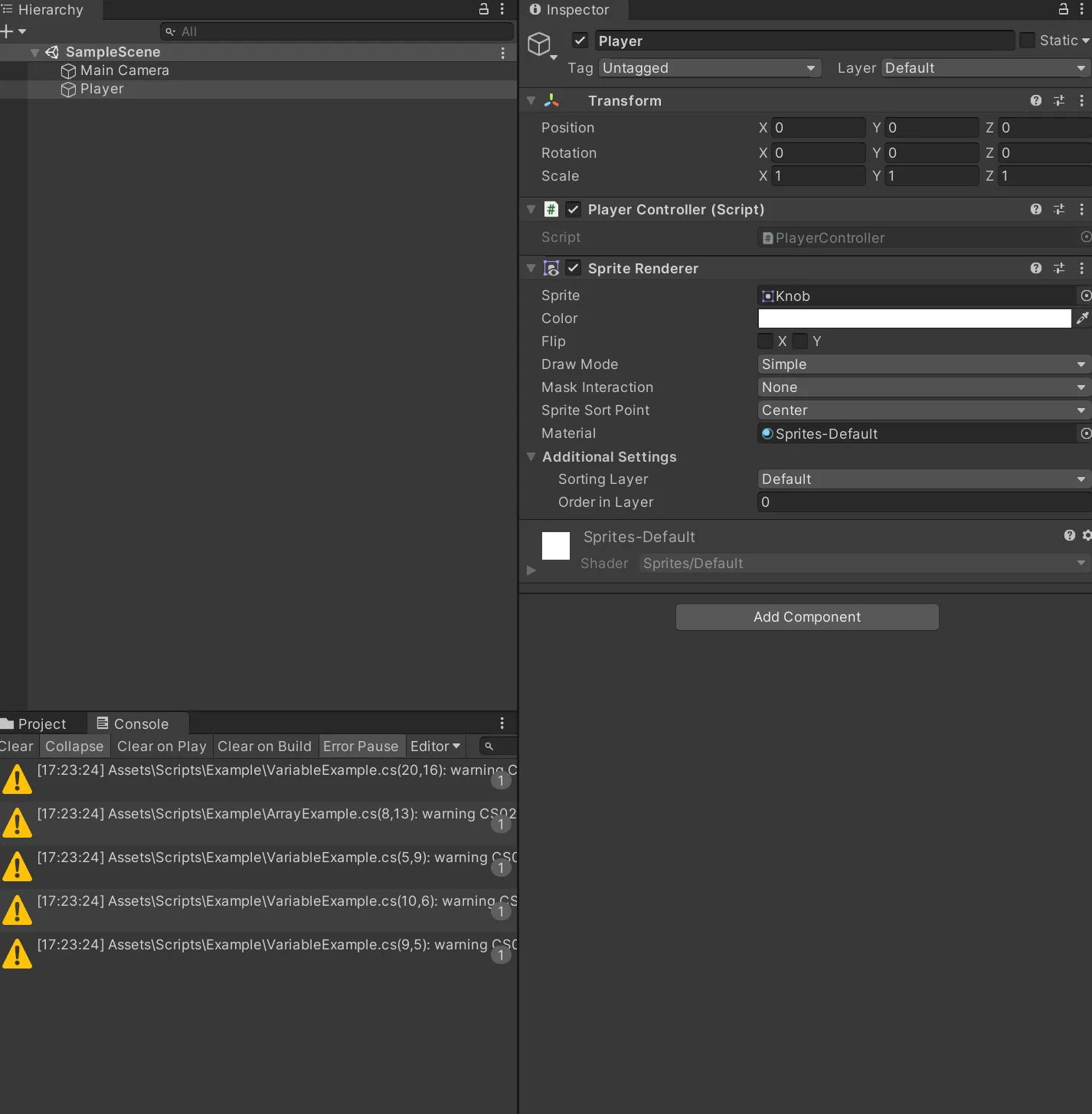The height and width of the screenshot is (1114, 1092).
Task: Collapse Sprite Renderer component
Action: point(531,268)
